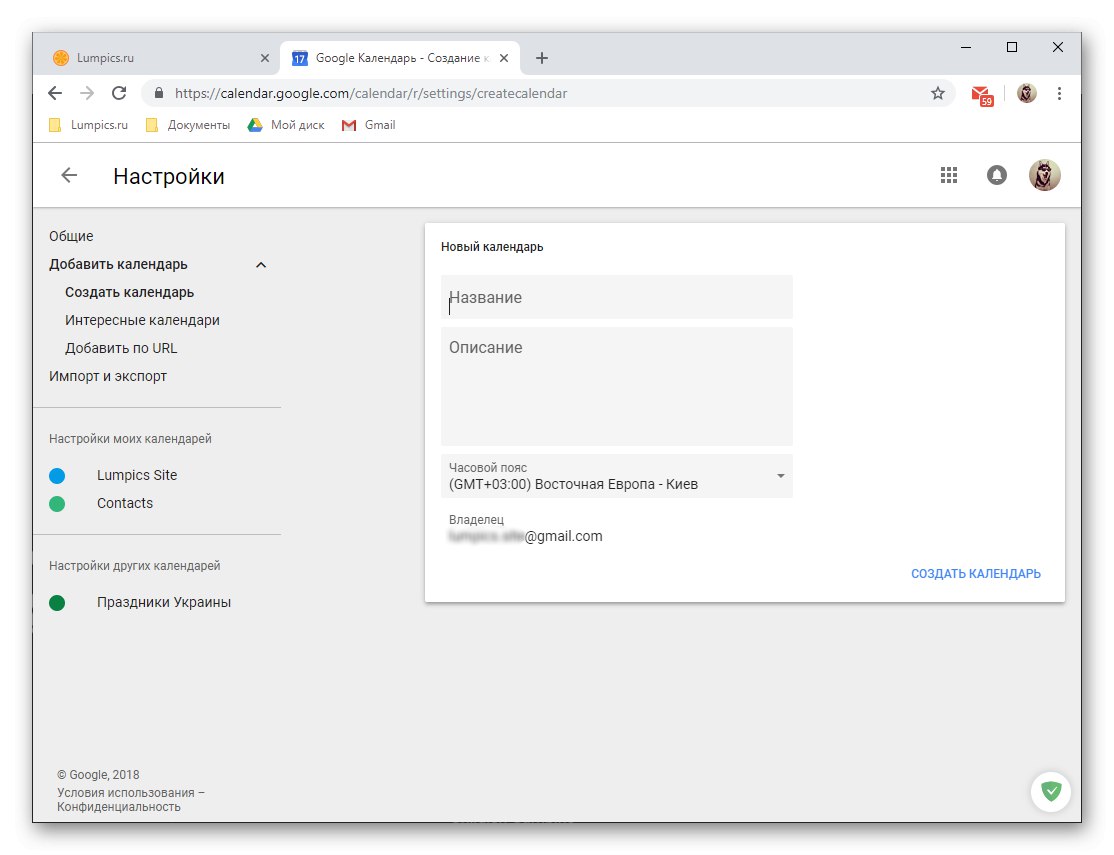Viewport: 1114px width, 855px height.
Task: Open Google notifications bell
Action: tap(996, 174)
